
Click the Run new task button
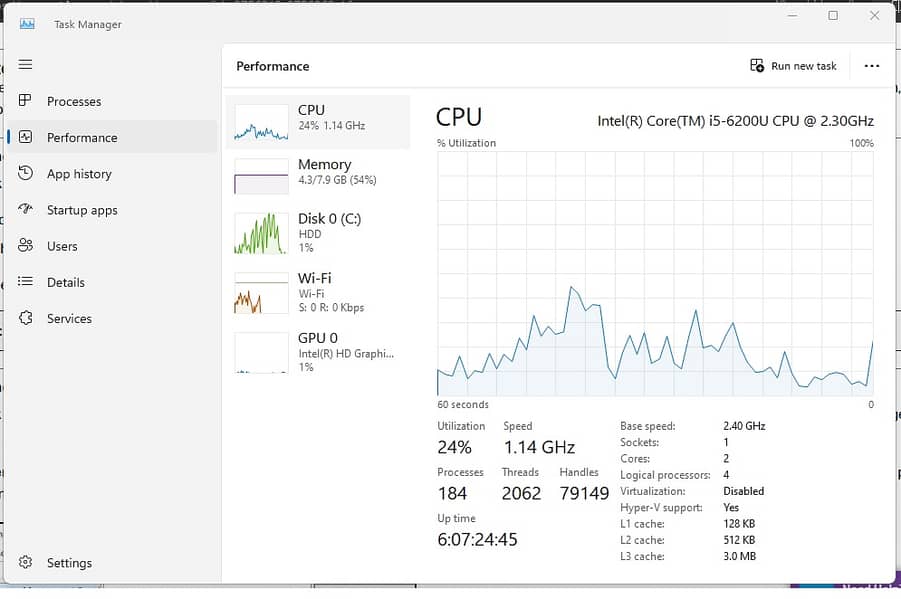[793, 66]
